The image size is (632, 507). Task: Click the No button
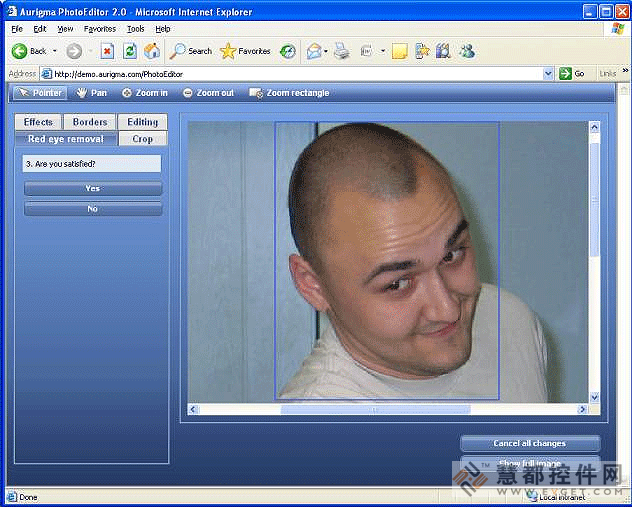pos(93,209)
